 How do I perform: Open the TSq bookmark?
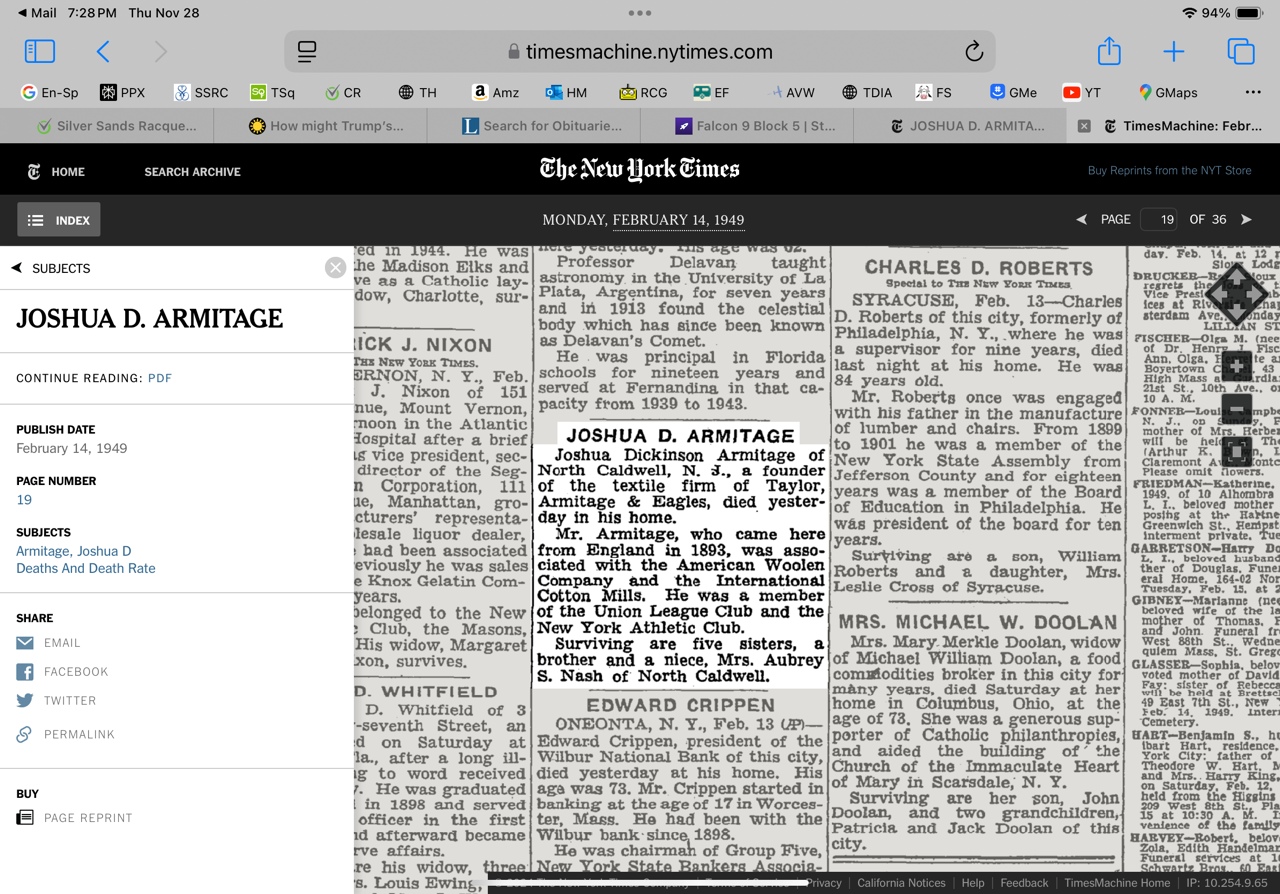coord(272,92)
